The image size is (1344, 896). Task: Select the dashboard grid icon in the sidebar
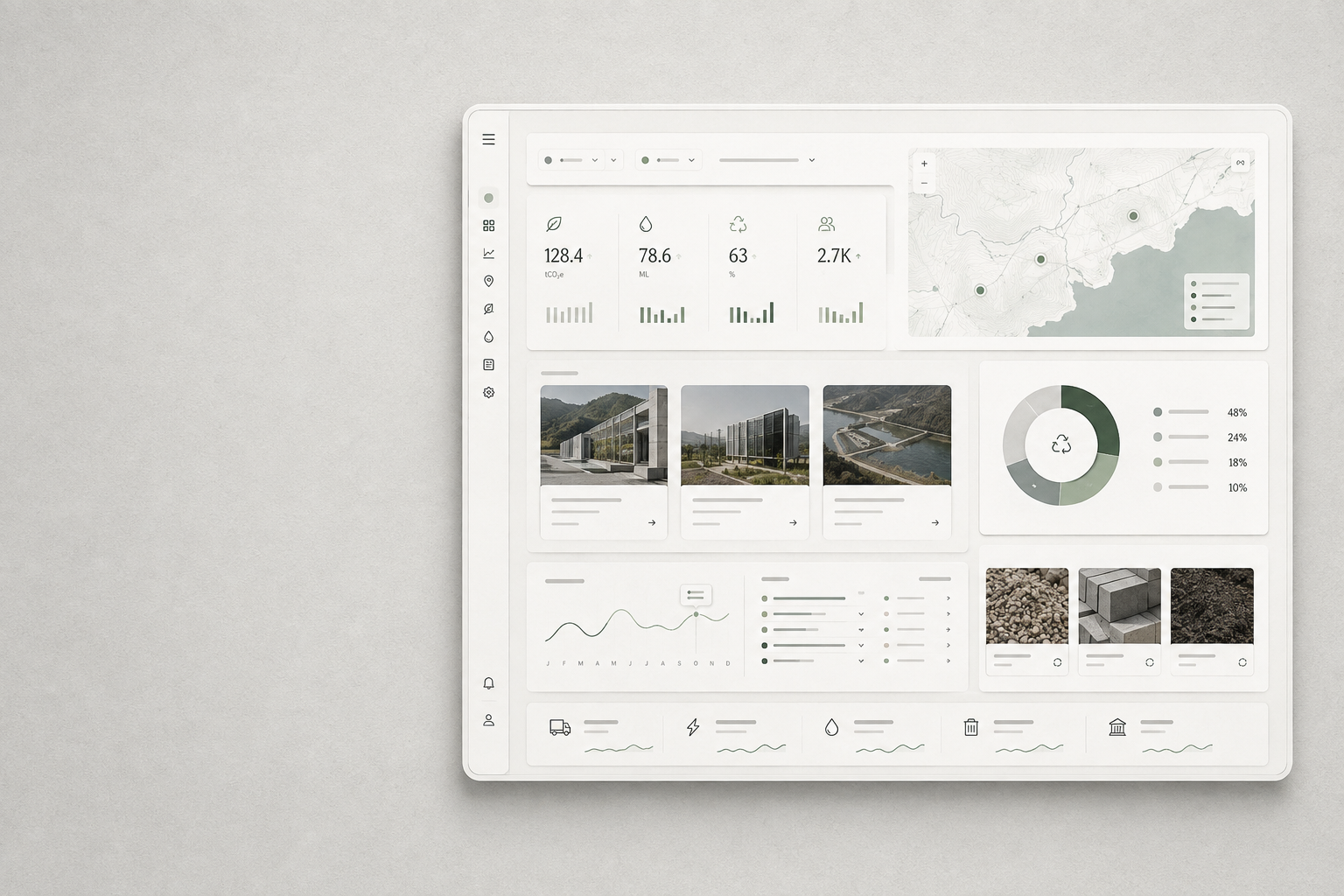click(x=488, y=226)
